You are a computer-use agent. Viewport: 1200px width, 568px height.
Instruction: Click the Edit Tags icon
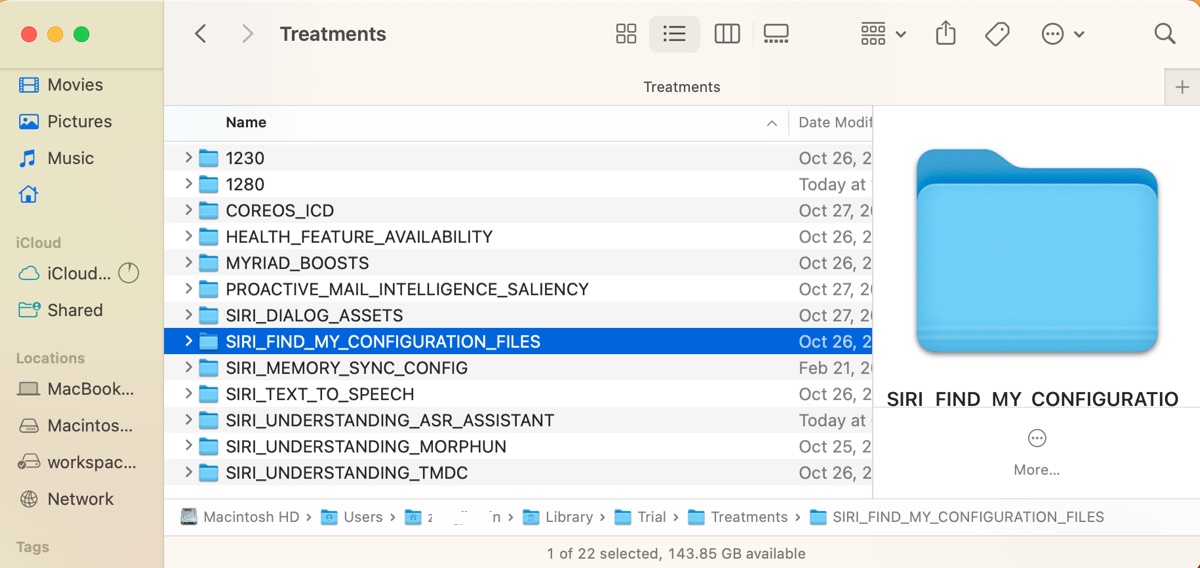point(997,34)
